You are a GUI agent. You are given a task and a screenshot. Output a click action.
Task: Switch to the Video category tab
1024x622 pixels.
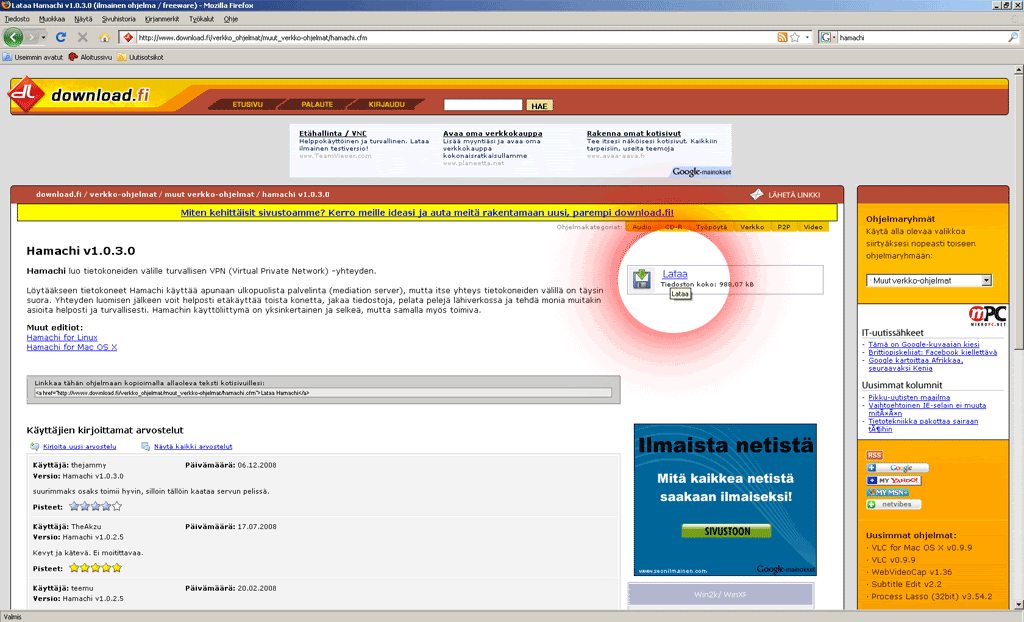tap(813, 227)
